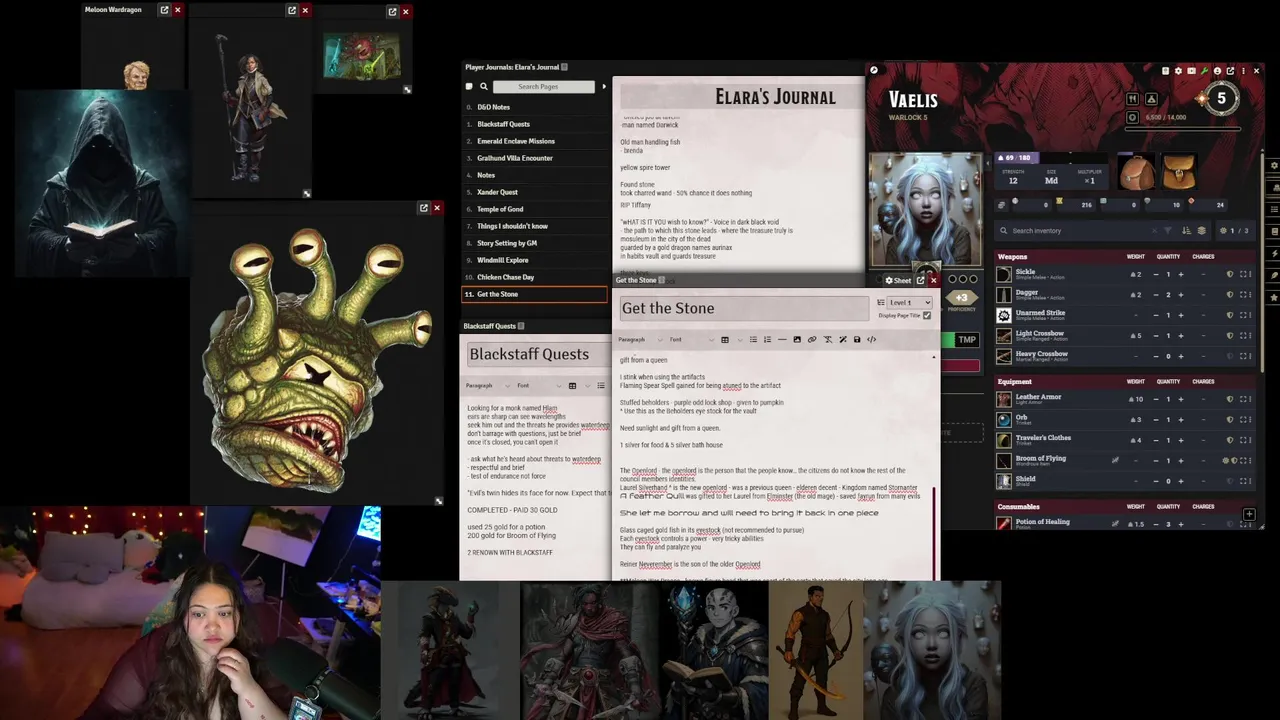Screen dimensions: 1280x720
Task: Click the Search Pages field in journal
Action: (x=543, y=86)
